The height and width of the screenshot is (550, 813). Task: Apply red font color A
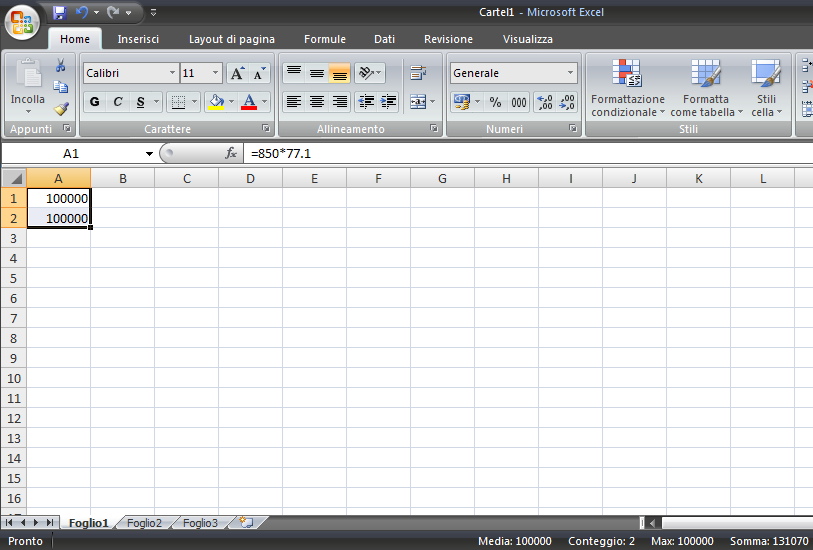click(249, 102)
